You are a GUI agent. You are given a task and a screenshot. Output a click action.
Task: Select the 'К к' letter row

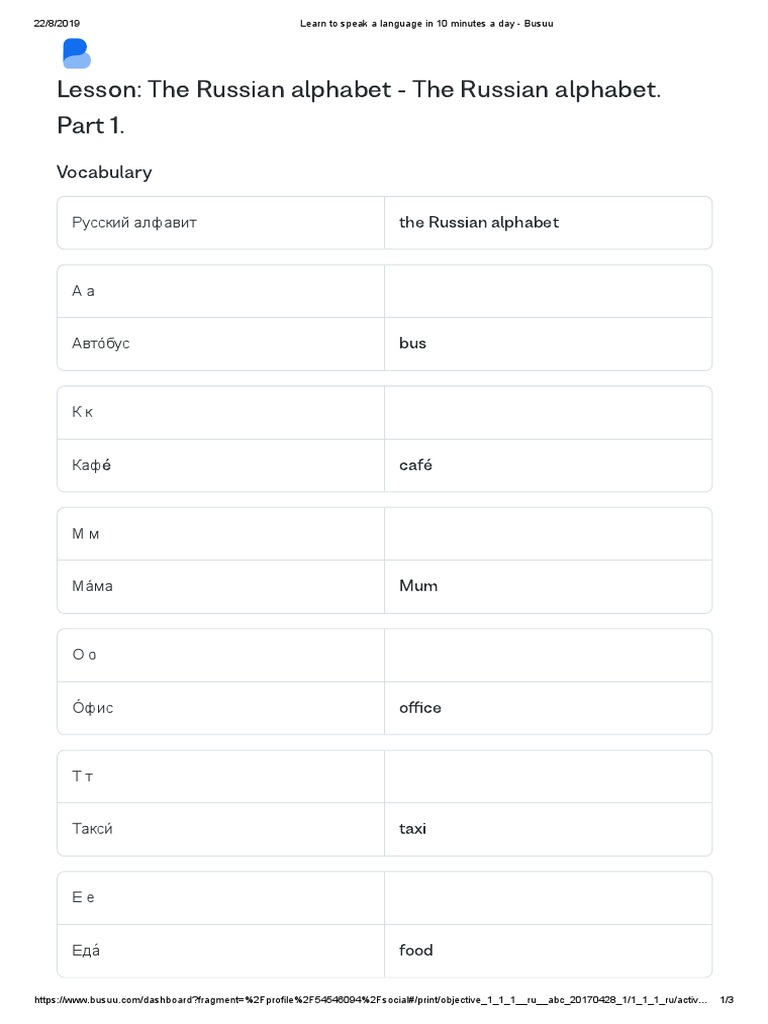(x=83, y=412)
